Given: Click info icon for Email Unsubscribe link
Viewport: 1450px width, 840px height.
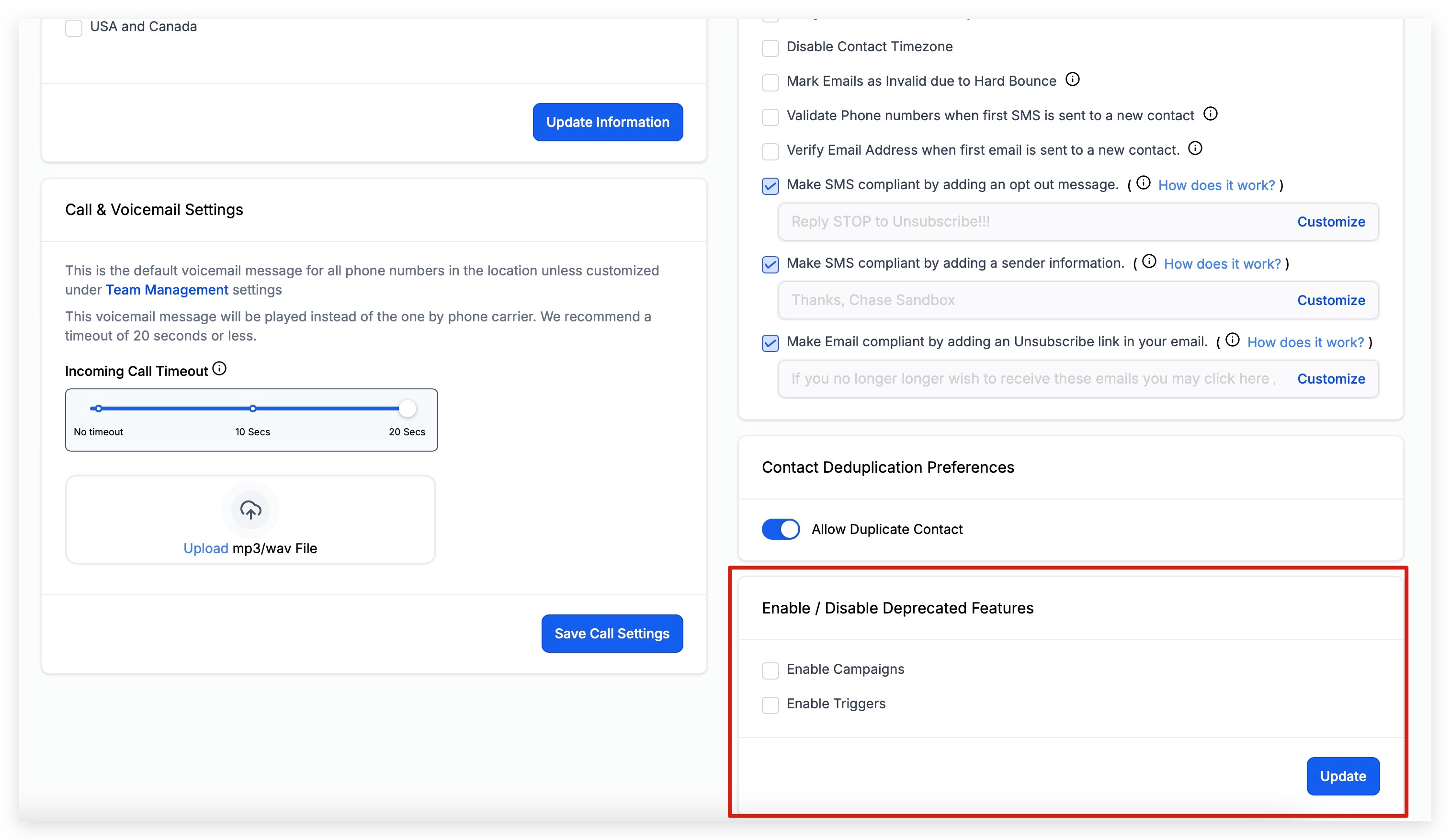Looking at the screenshot, I should tap(1233, 340).
